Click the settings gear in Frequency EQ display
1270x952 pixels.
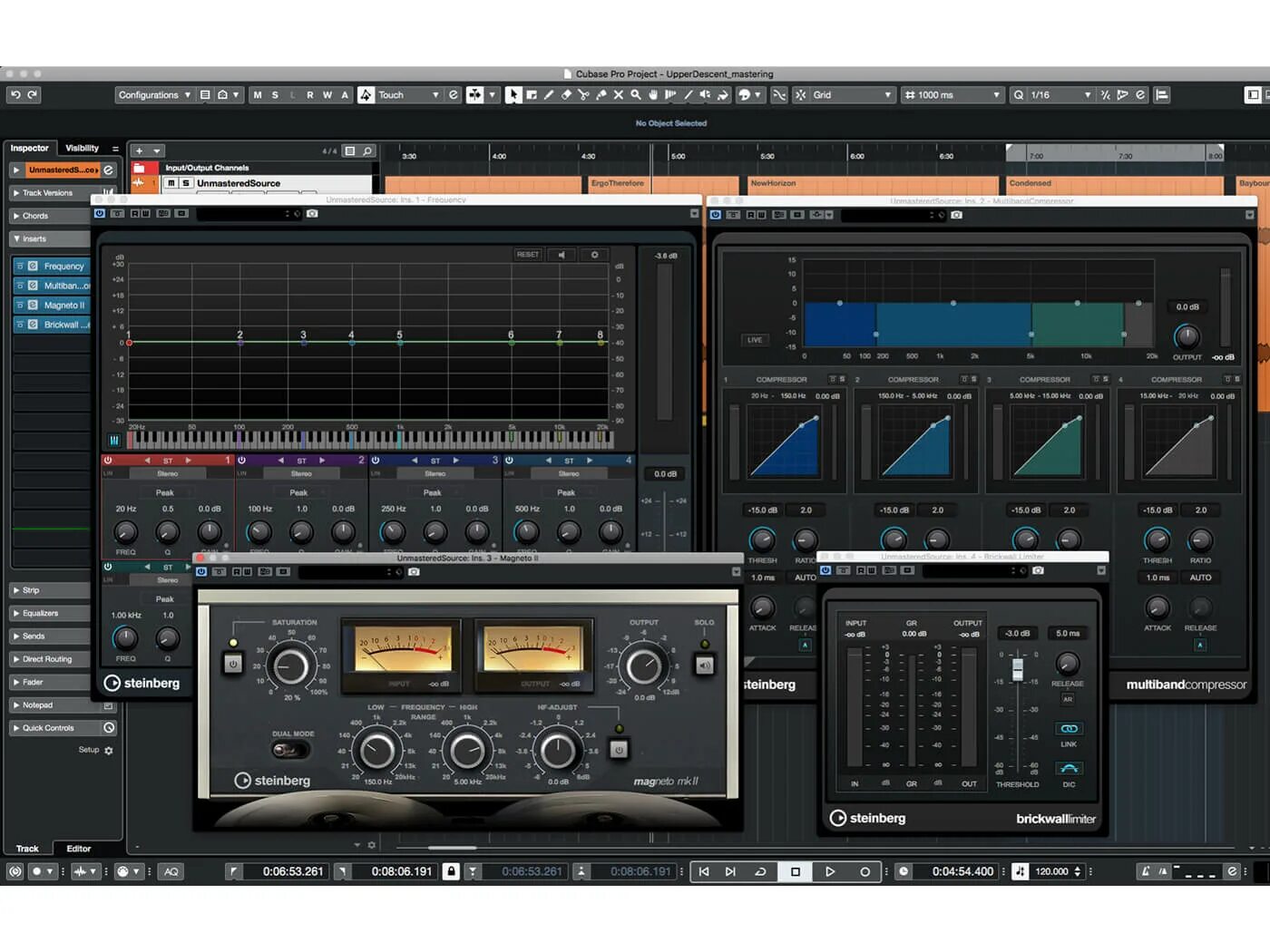click(594, 255)
